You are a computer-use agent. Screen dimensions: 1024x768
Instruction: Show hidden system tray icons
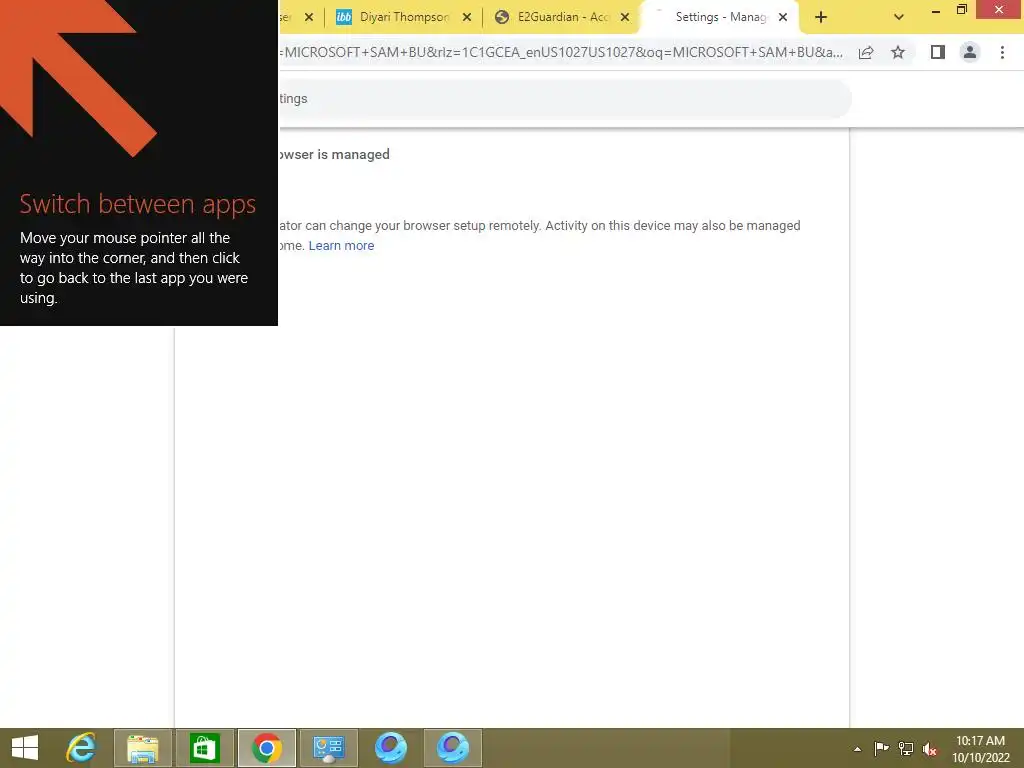(x=857, y=749)
